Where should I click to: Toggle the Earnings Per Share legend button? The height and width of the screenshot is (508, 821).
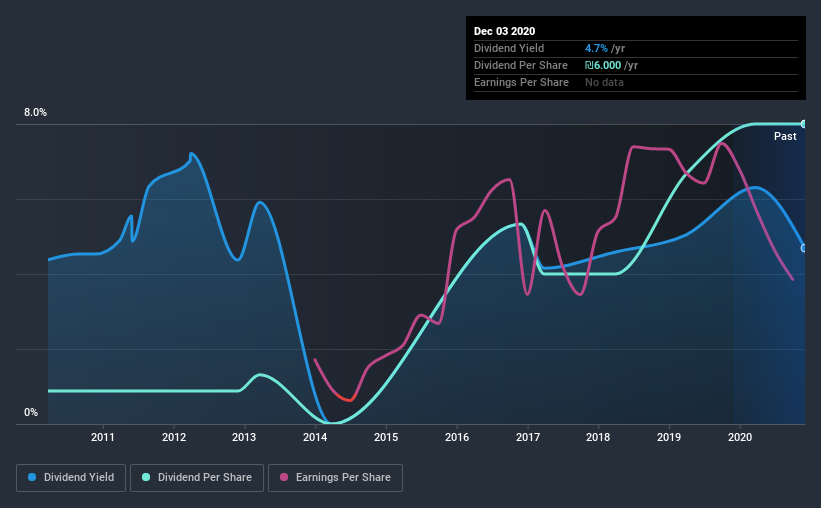pos(335,478)
